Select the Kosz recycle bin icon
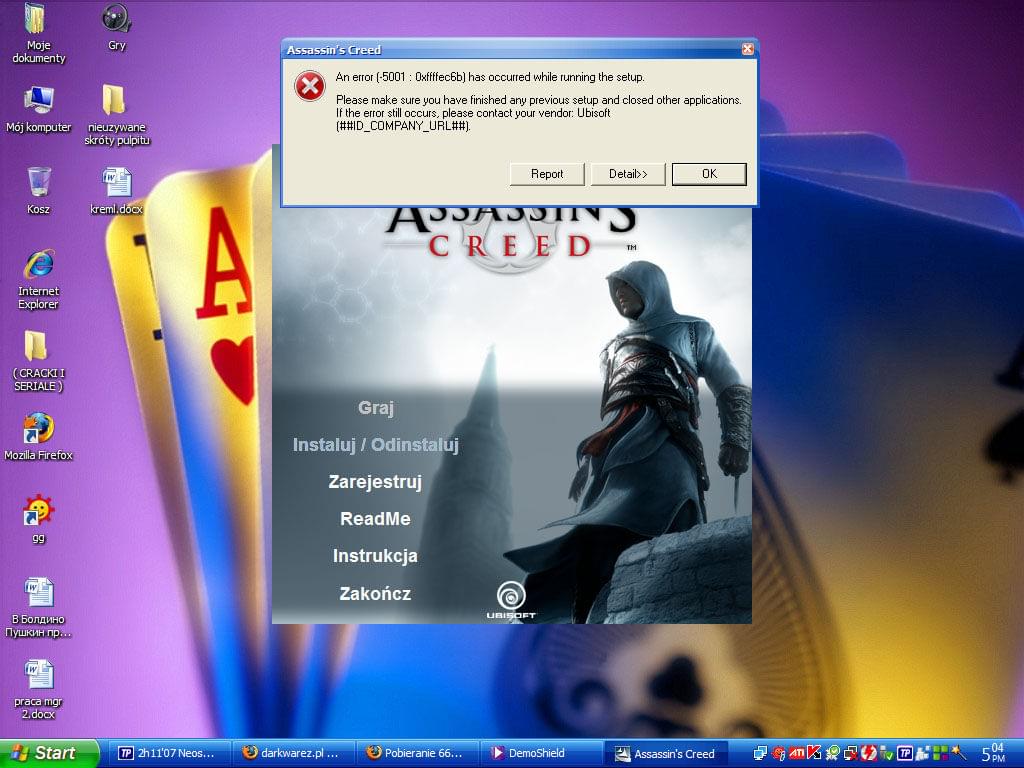1024x768 pixels. (38, 191)
